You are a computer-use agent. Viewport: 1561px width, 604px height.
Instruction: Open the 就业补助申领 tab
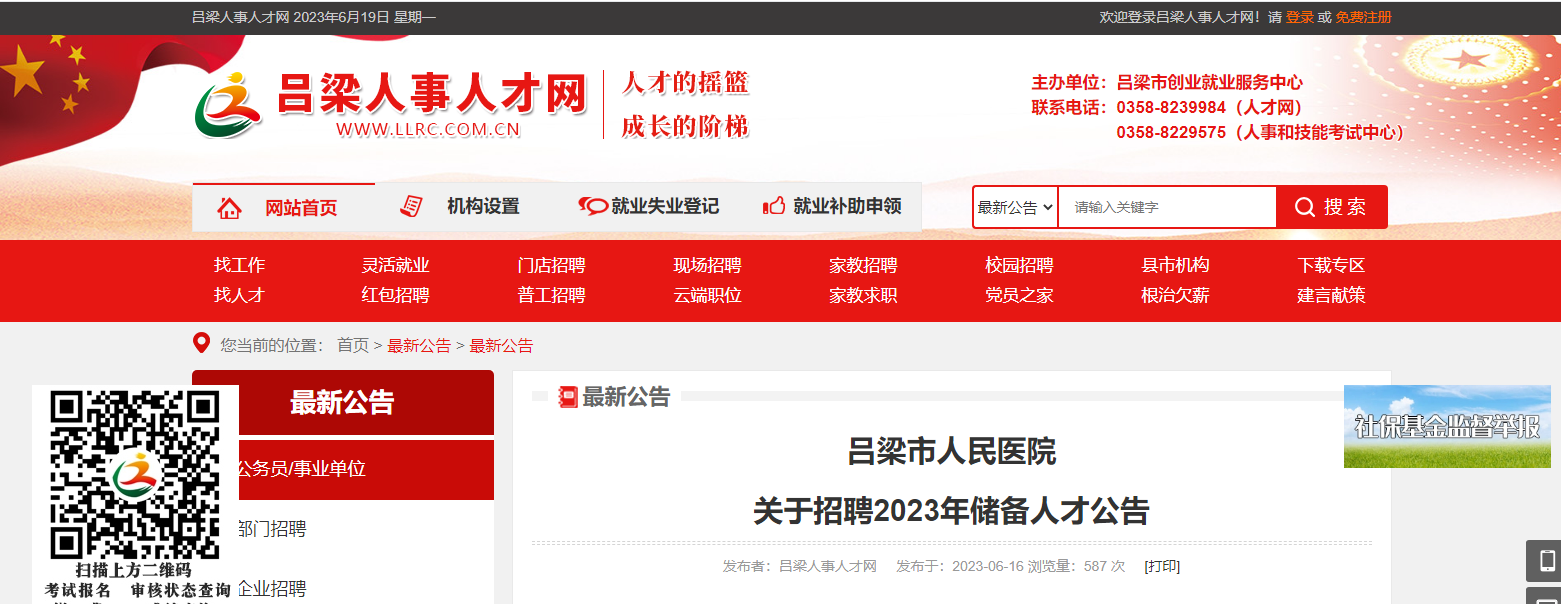coord(831,207)
